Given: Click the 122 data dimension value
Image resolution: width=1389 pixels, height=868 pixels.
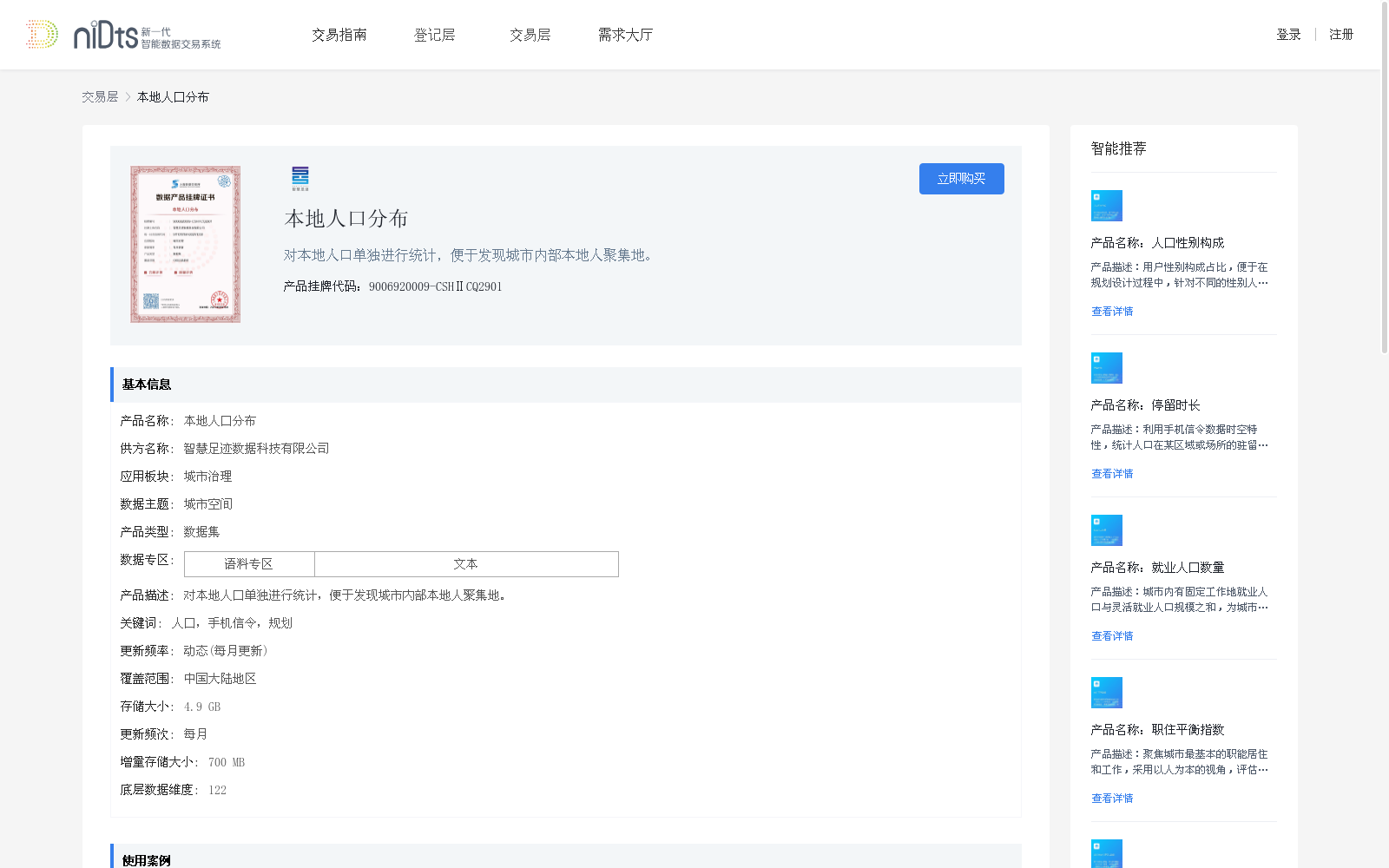Looking at the screenshot, I should 217,790.
